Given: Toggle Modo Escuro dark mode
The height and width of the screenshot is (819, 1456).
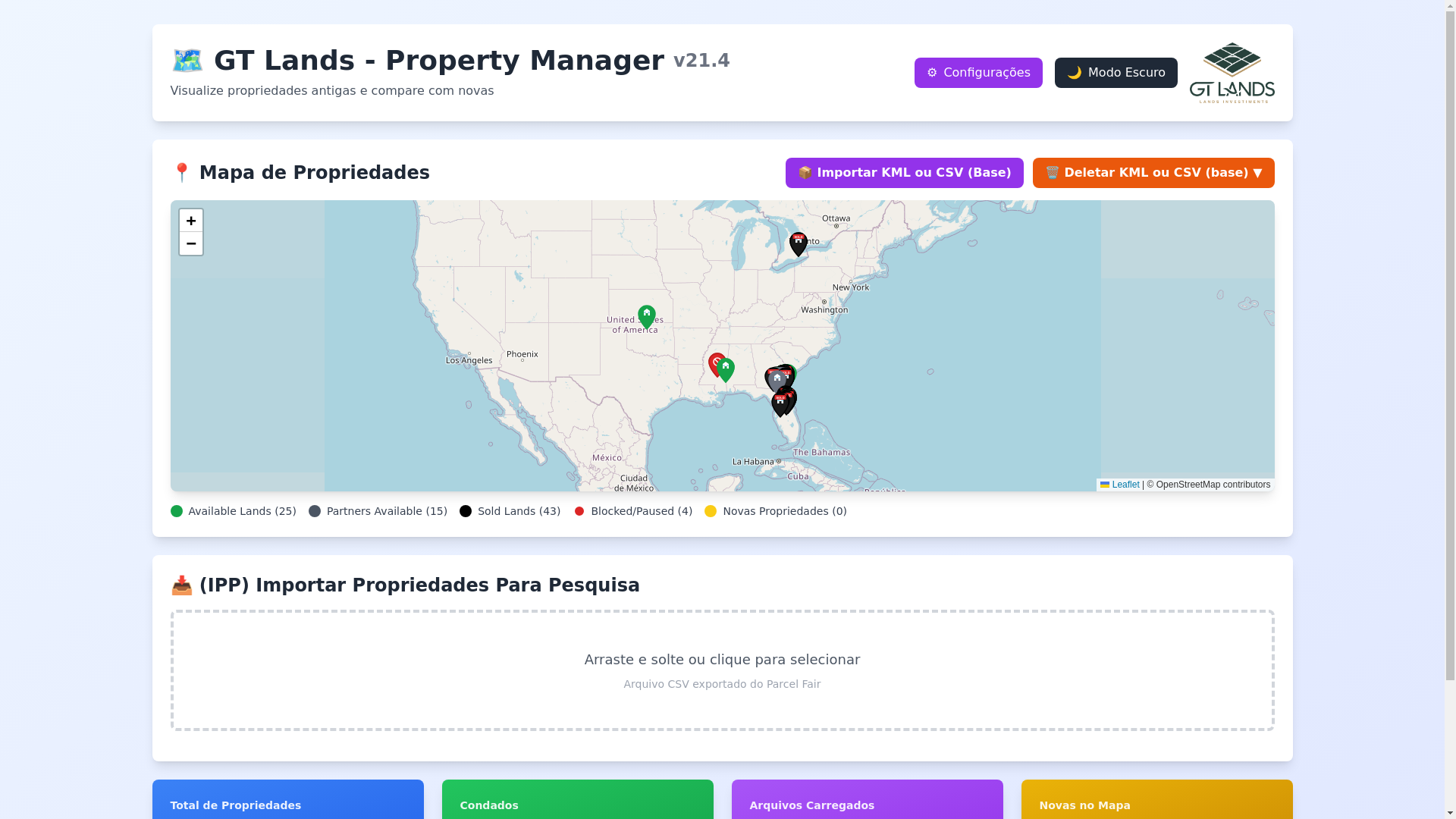Looking at the screenshot, I should pyautogui.click(x=1116, y=73).
